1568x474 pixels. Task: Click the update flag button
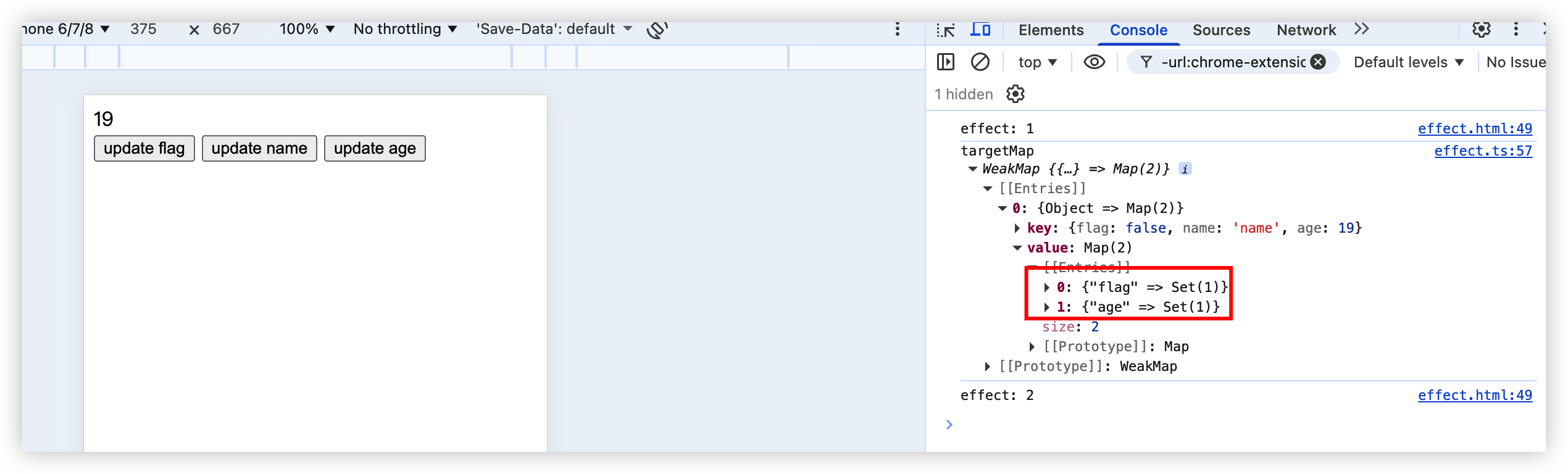pyautogui.click(x=144, y=149)
